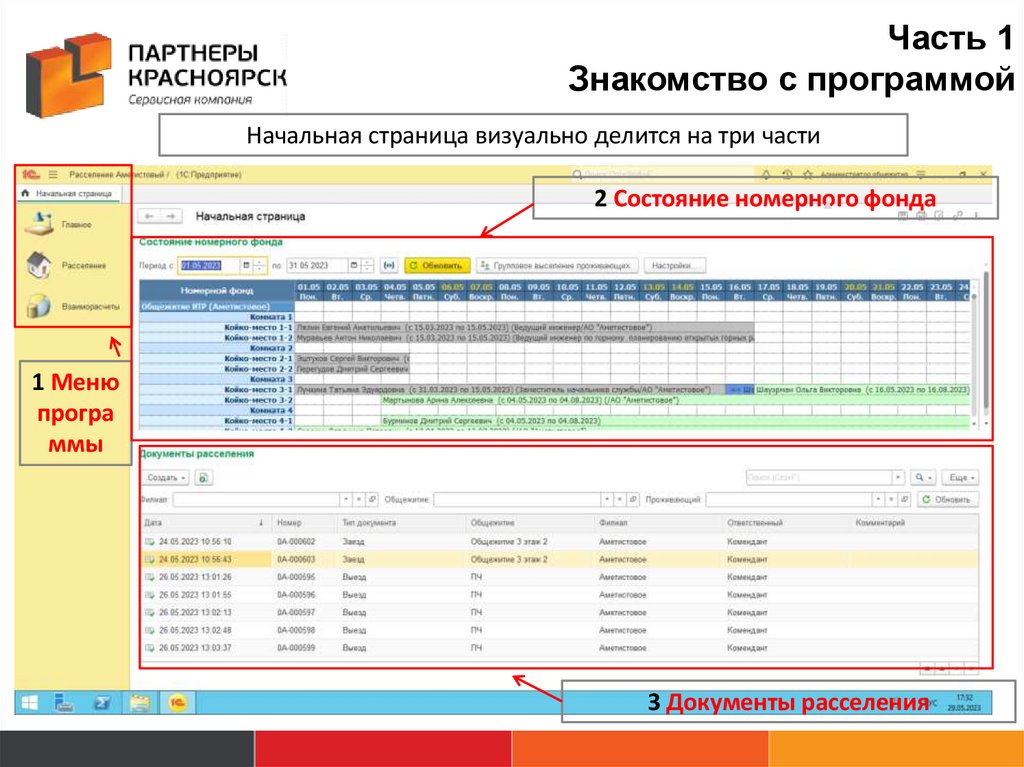Open the Взаиморасчеты section icon

(39, 306)
